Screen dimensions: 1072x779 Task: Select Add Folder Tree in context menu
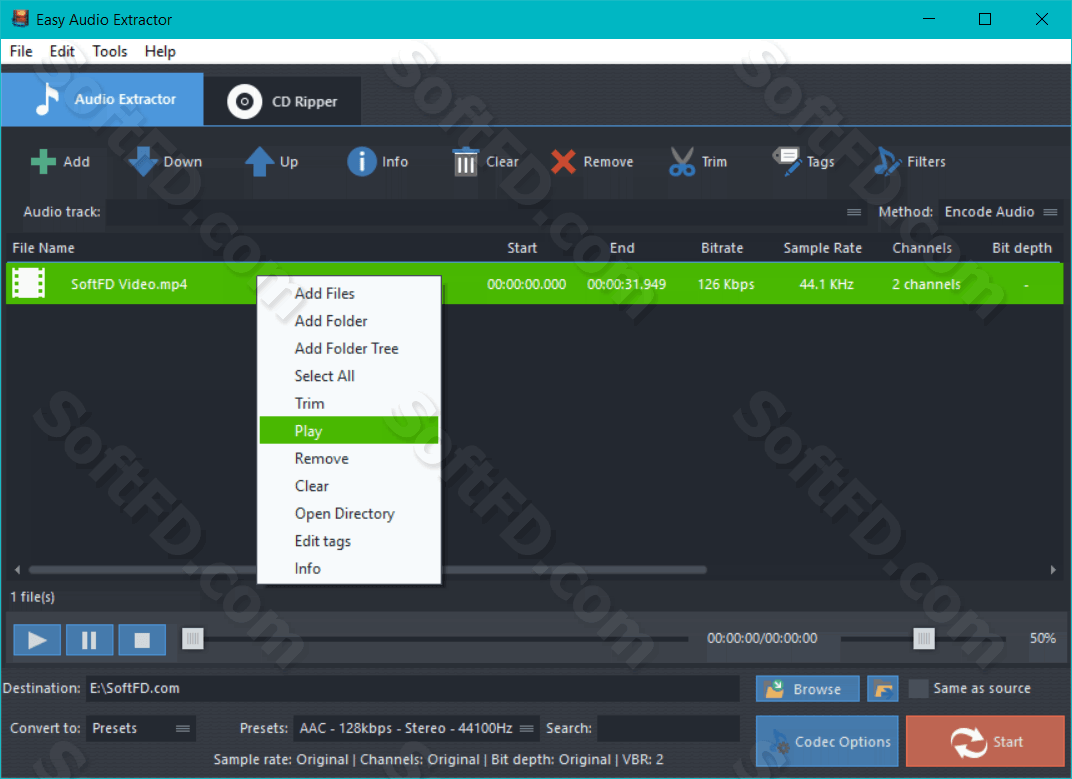pyautogui.click(x=349, y=348)
